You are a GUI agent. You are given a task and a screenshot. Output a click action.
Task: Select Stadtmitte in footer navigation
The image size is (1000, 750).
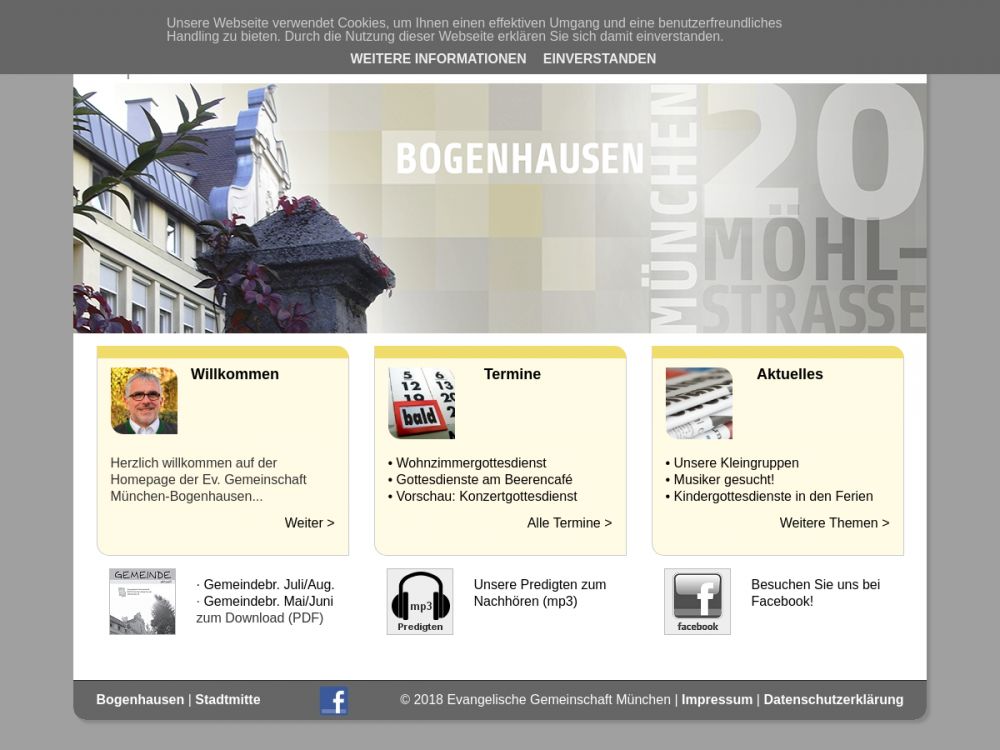tap(227, 700)
